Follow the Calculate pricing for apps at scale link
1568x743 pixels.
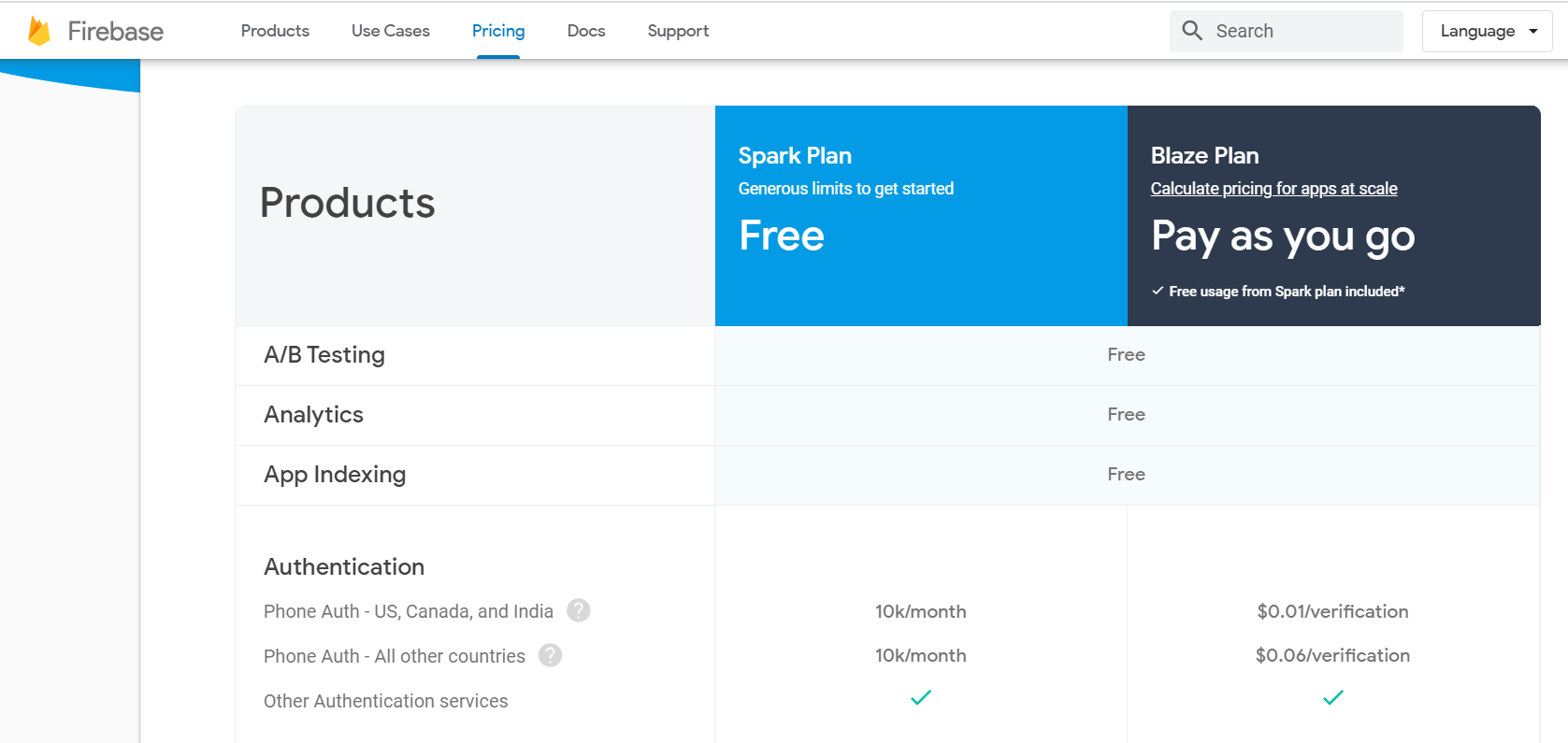coord(1273,189)
